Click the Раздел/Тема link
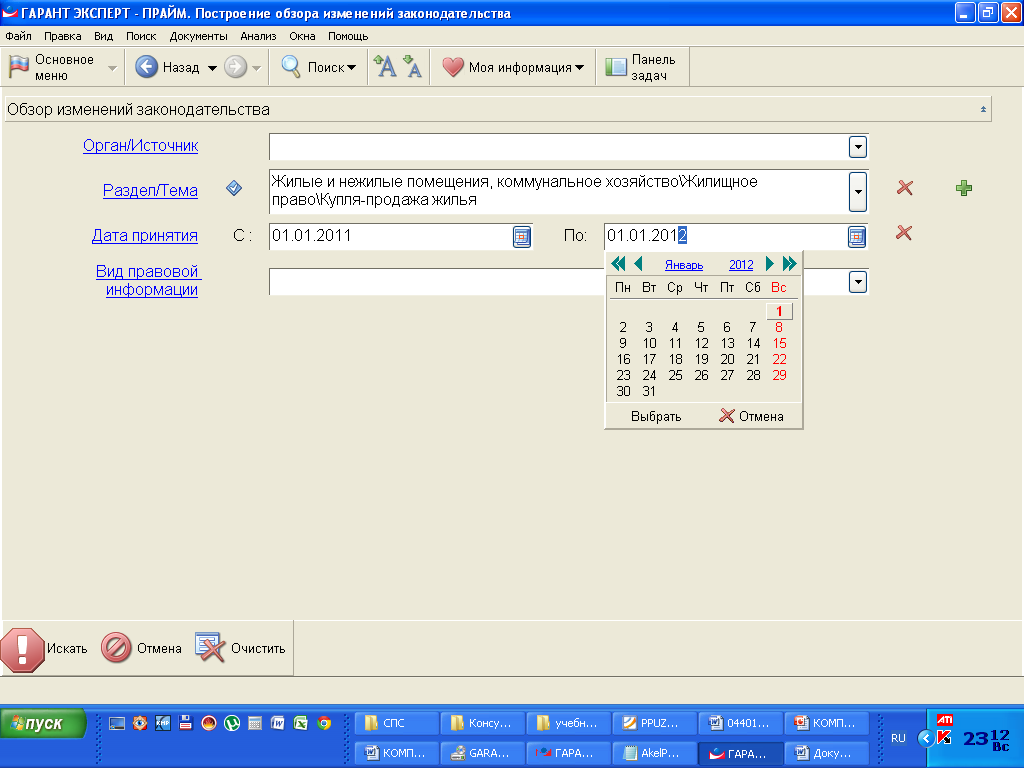1024x768 pixels. pos(150,191)
